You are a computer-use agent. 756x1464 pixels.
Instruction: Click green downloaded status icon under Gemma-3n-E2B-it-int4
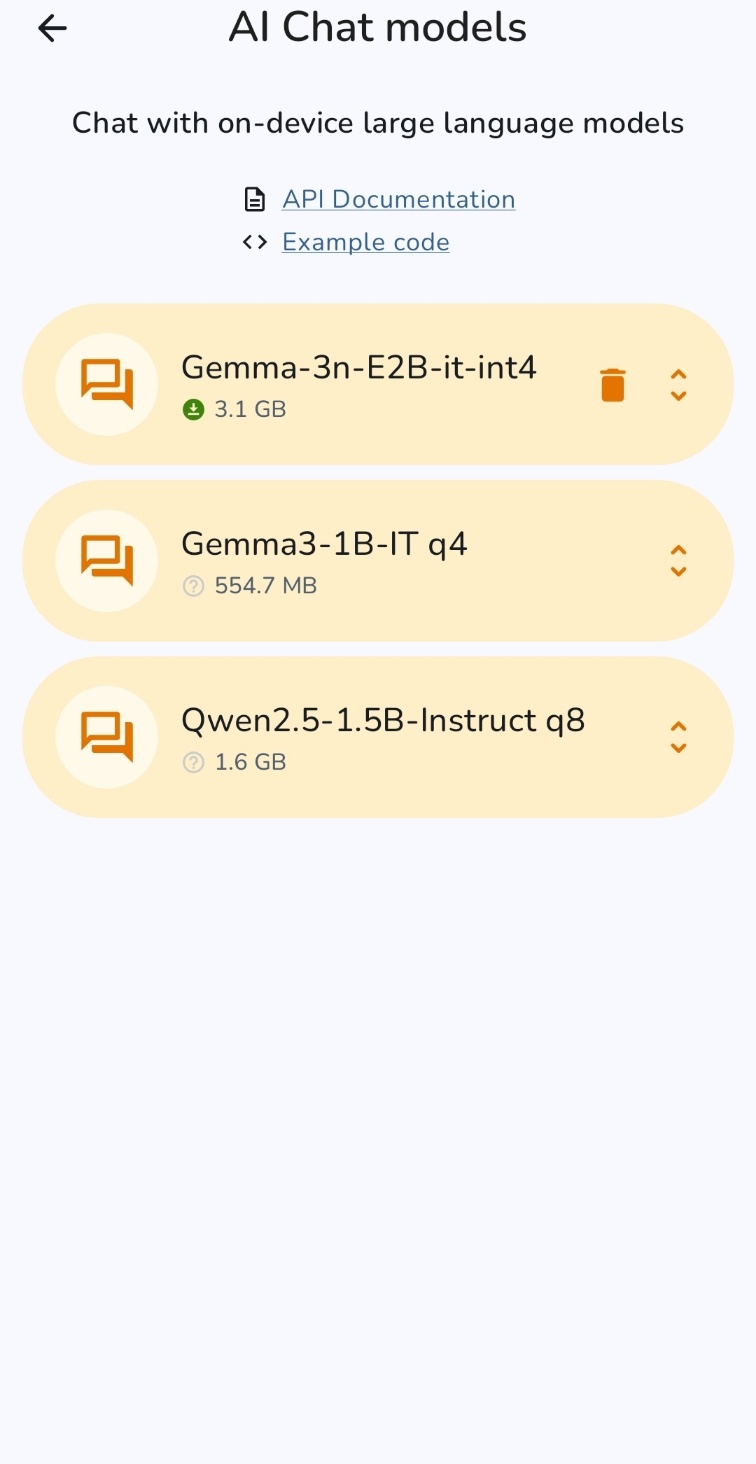pyautogui.click(x=193, y=409)
